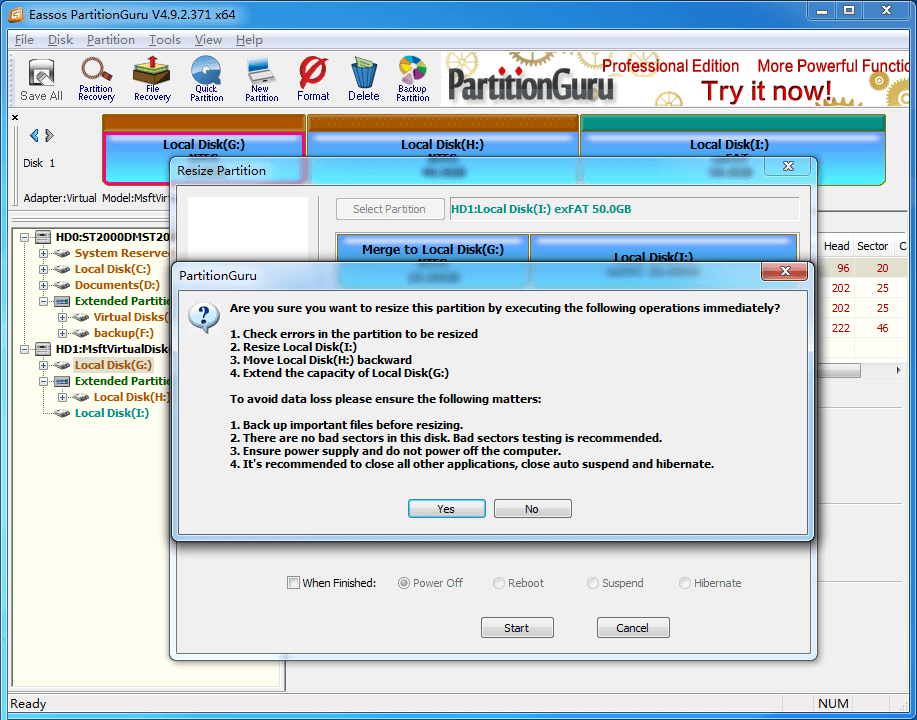Click the HD1 disk drive icon in tree

43,349
